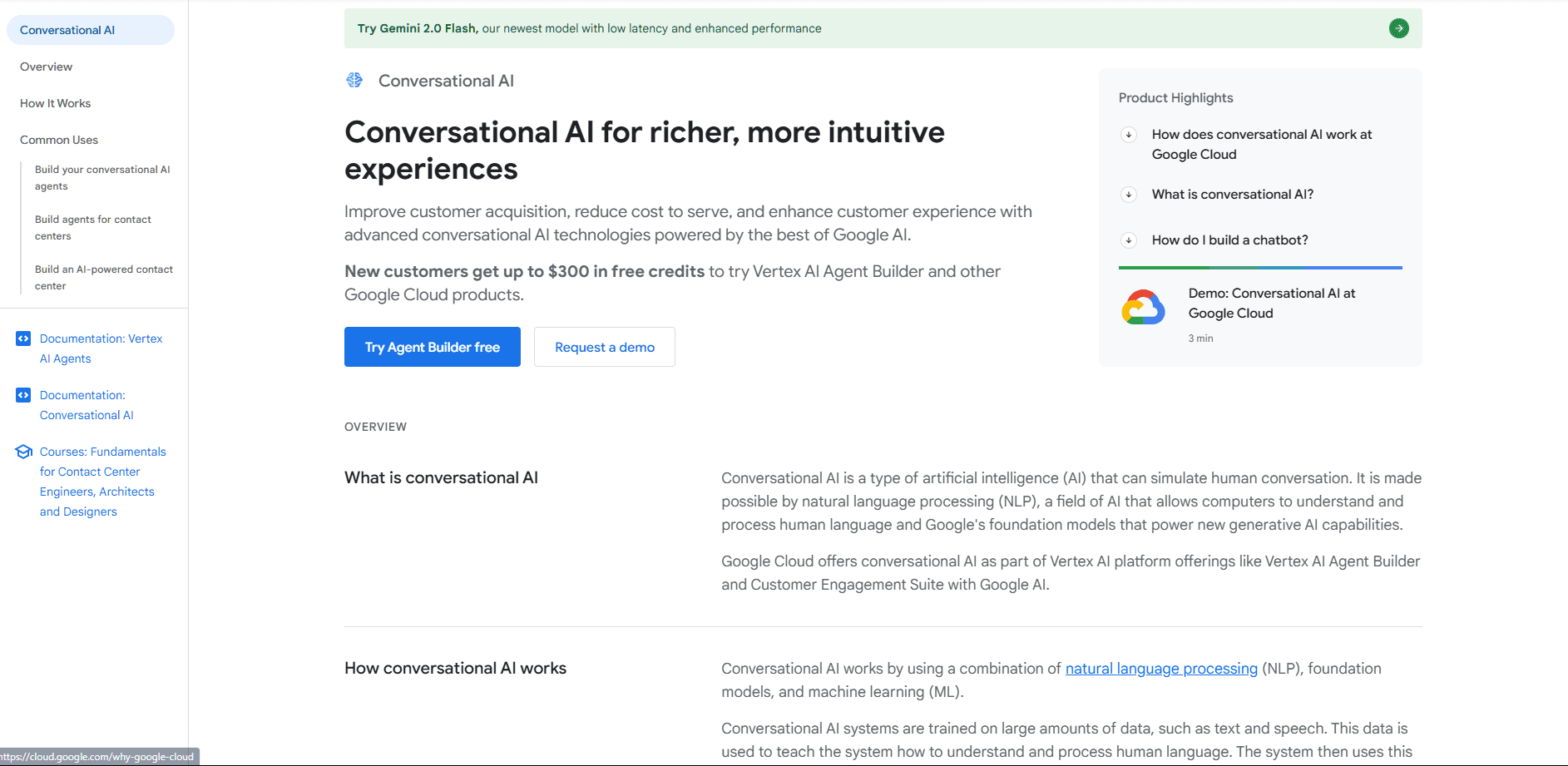Expand 'How does conversational AI work' arrow
The width and height of the screenshot is (1568, 766).
[x=1129, y=135]
